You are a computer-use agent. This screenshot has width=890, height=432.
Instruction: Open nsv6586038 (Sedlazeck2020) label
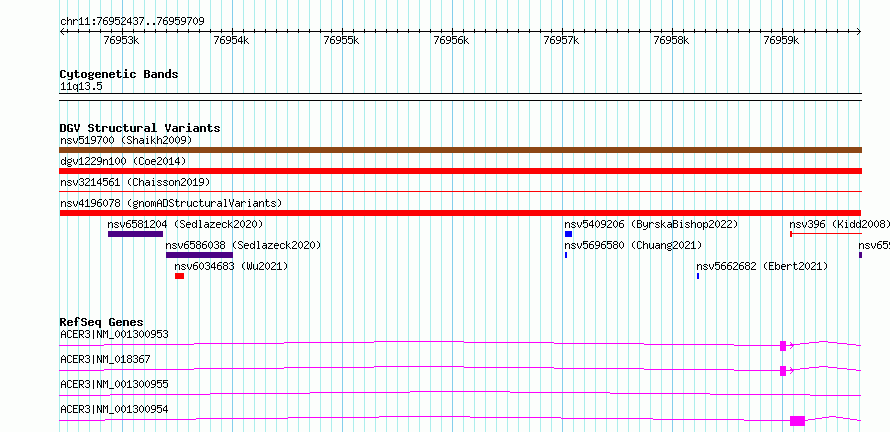click(244, 245)
